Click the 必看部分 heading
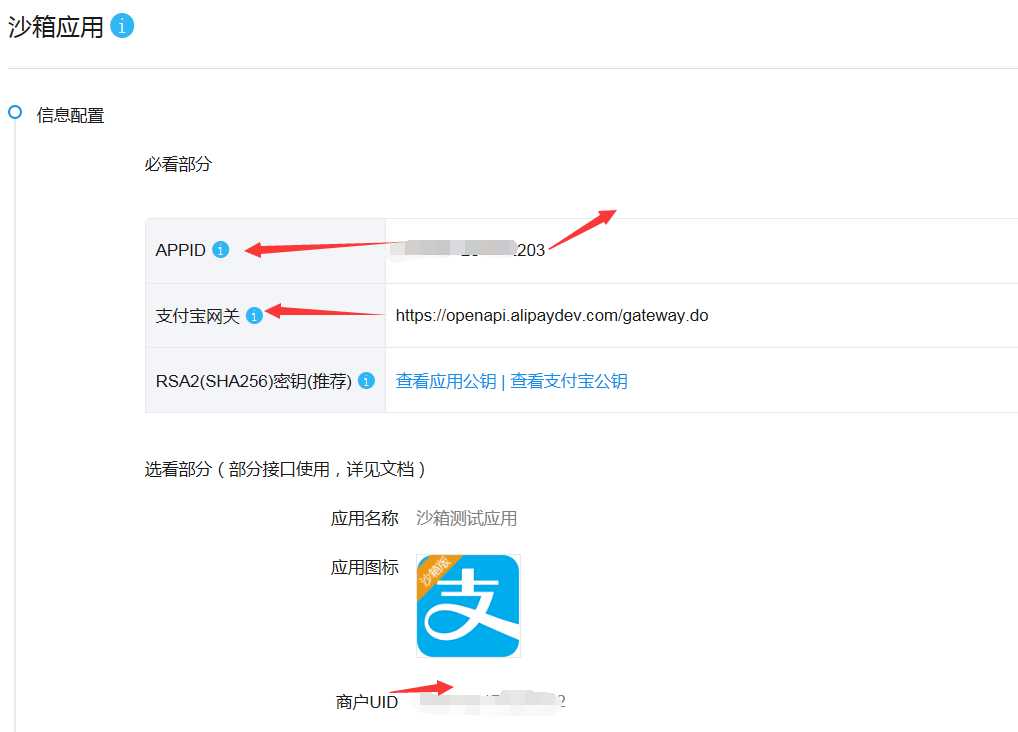 (178, 164)
